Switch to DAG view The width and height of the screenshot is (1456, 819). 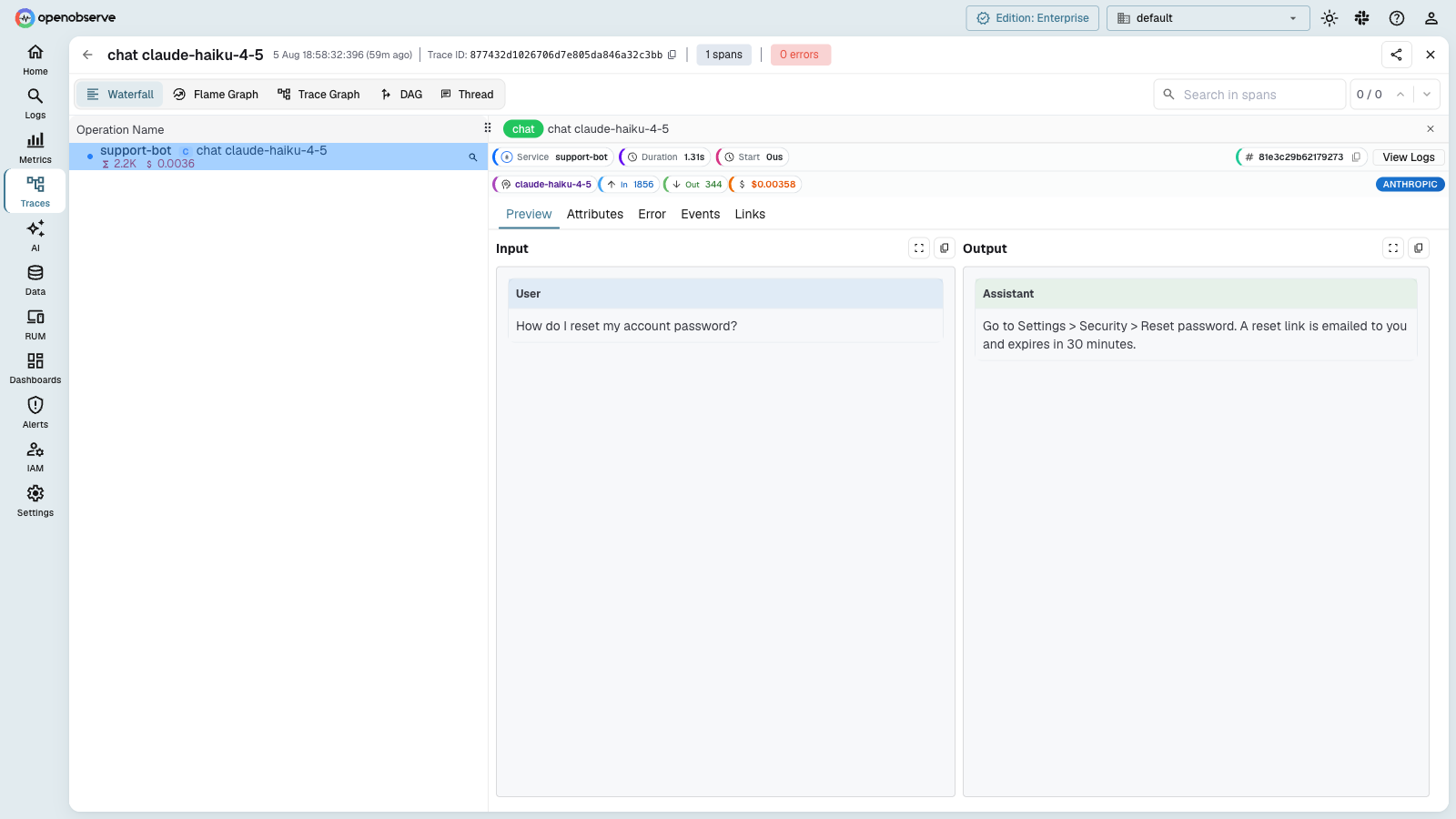[x=401, y=95]
